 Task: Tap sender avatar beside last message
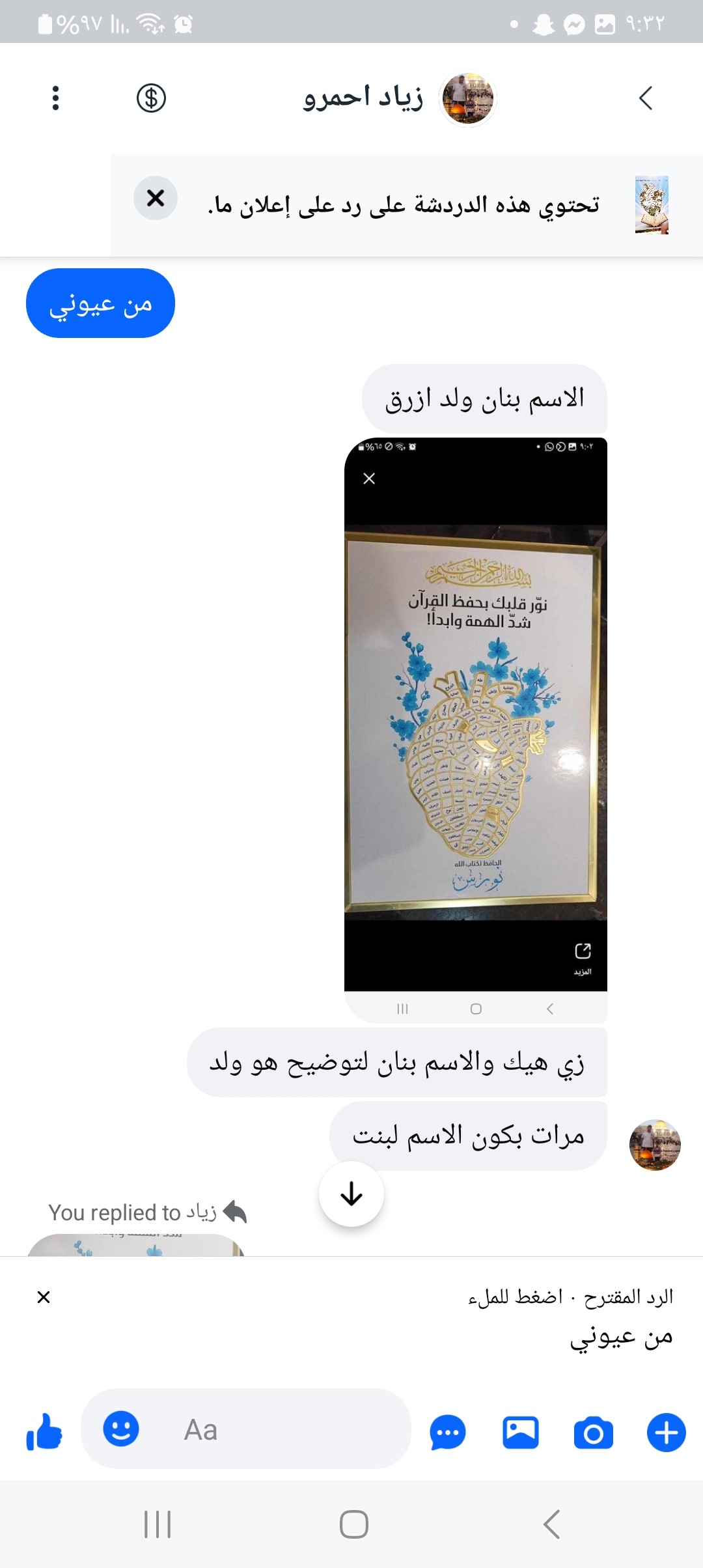pyautogui.click(x=655, y=1145)
